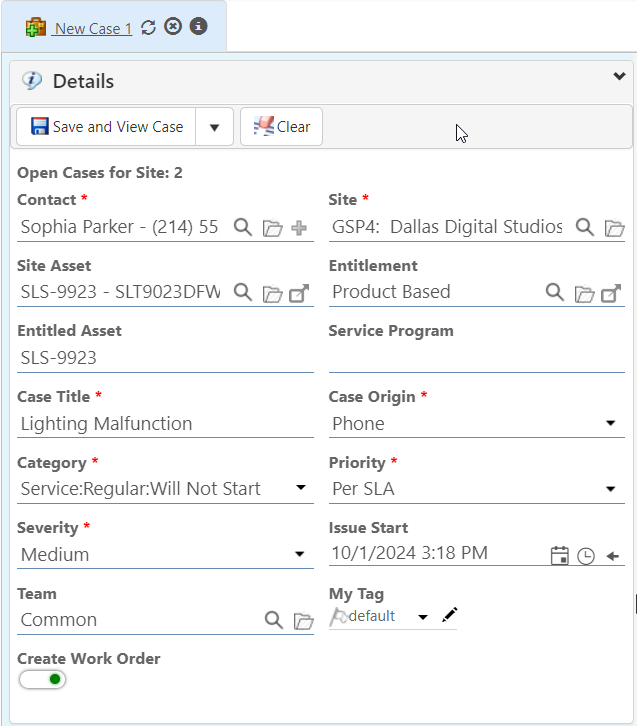Open the Category dropdown

click(300, 488)
